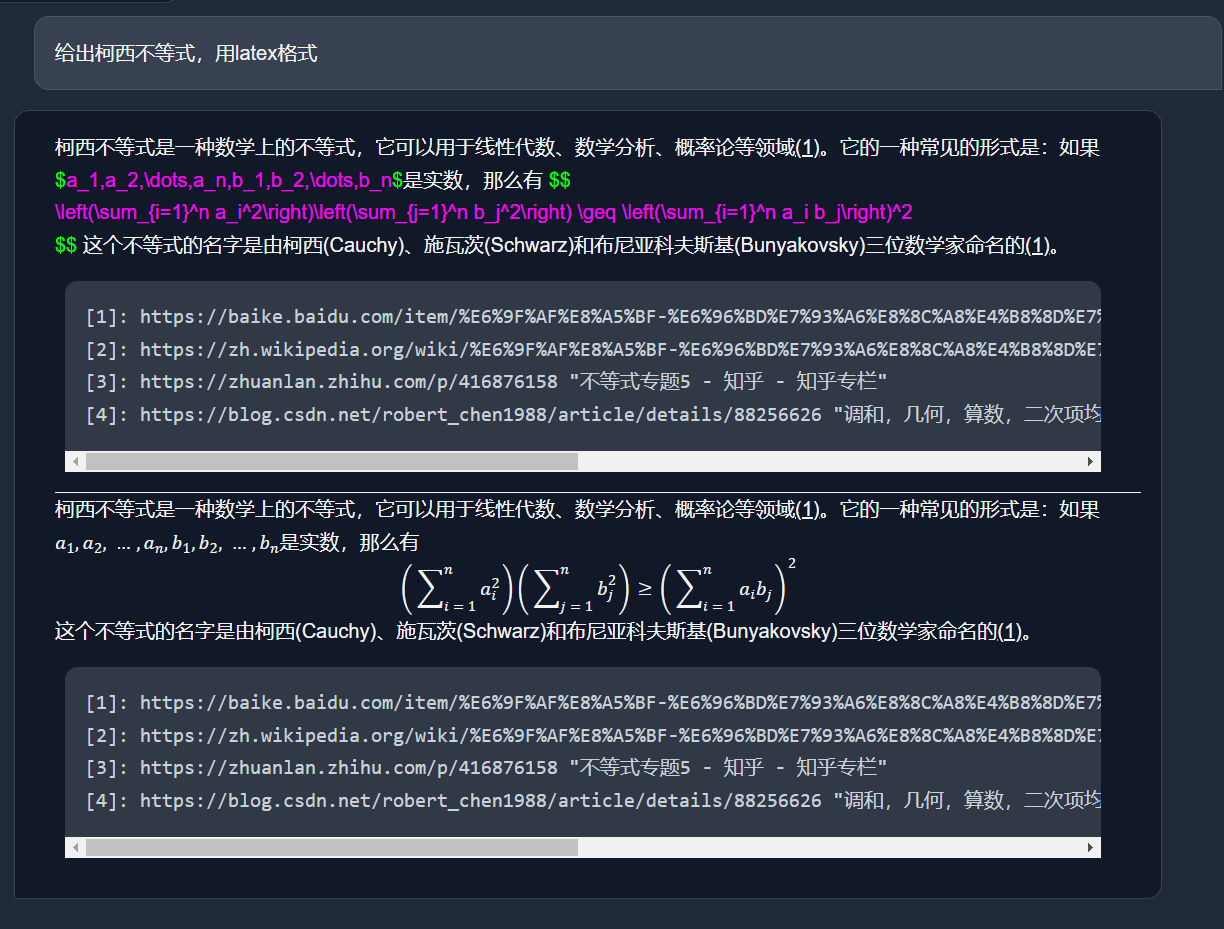Click rendered variables a₁, a₂, …, bₙ line
This screenshot has width=1224, height=929.
[167, 545]
